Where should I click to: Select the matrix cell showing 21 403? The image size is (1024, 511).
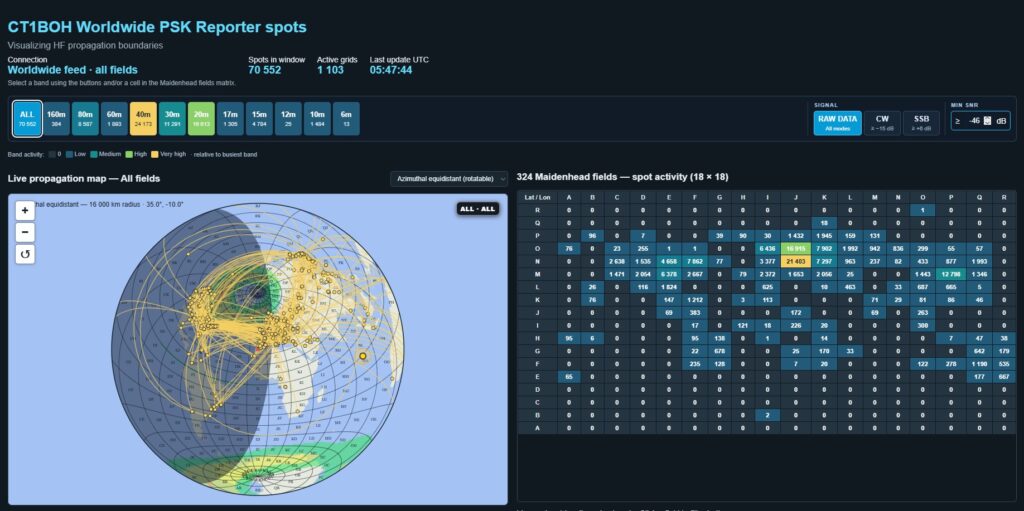pos(797,261)
